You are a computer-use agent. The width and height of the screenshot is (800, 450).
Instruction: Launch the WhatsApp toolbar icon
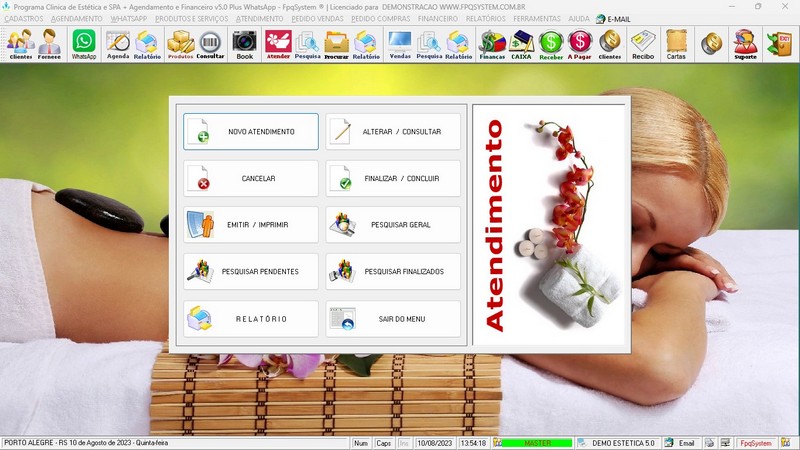point(84,44)
